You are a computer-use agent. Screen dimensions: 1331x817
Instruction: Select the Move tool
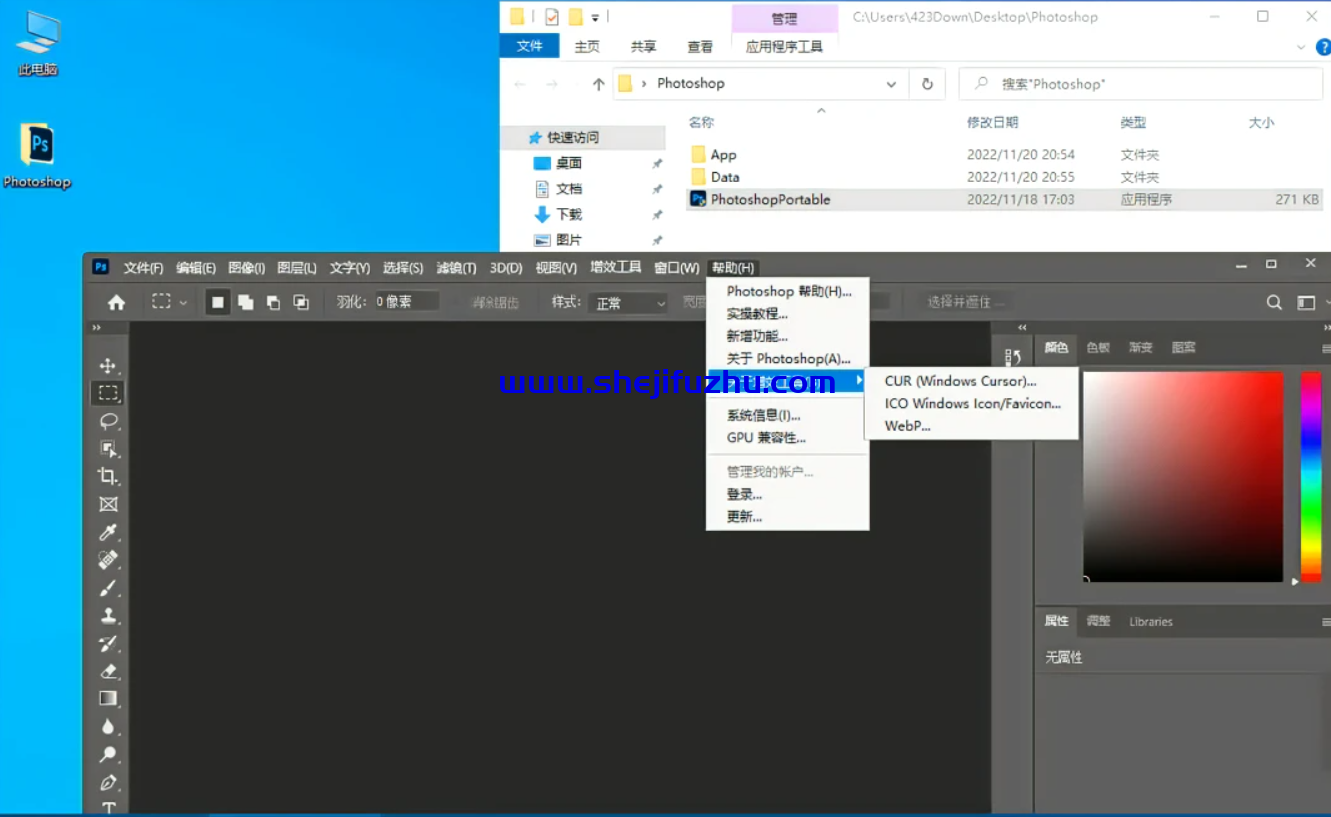click(x=108, y=366)
